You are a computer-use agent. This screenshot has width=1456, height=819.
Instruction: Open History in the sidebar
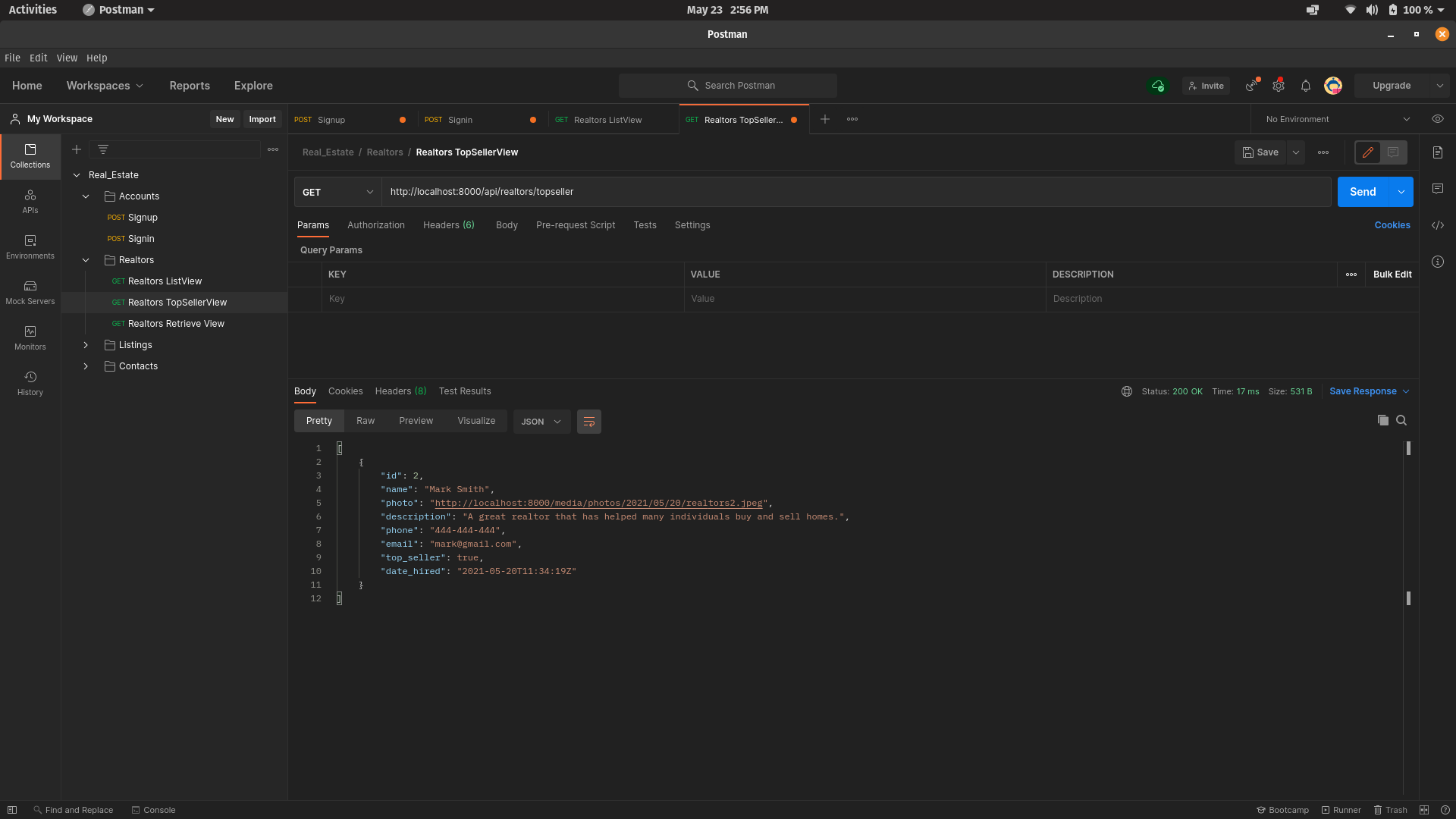tap(30, 383)
